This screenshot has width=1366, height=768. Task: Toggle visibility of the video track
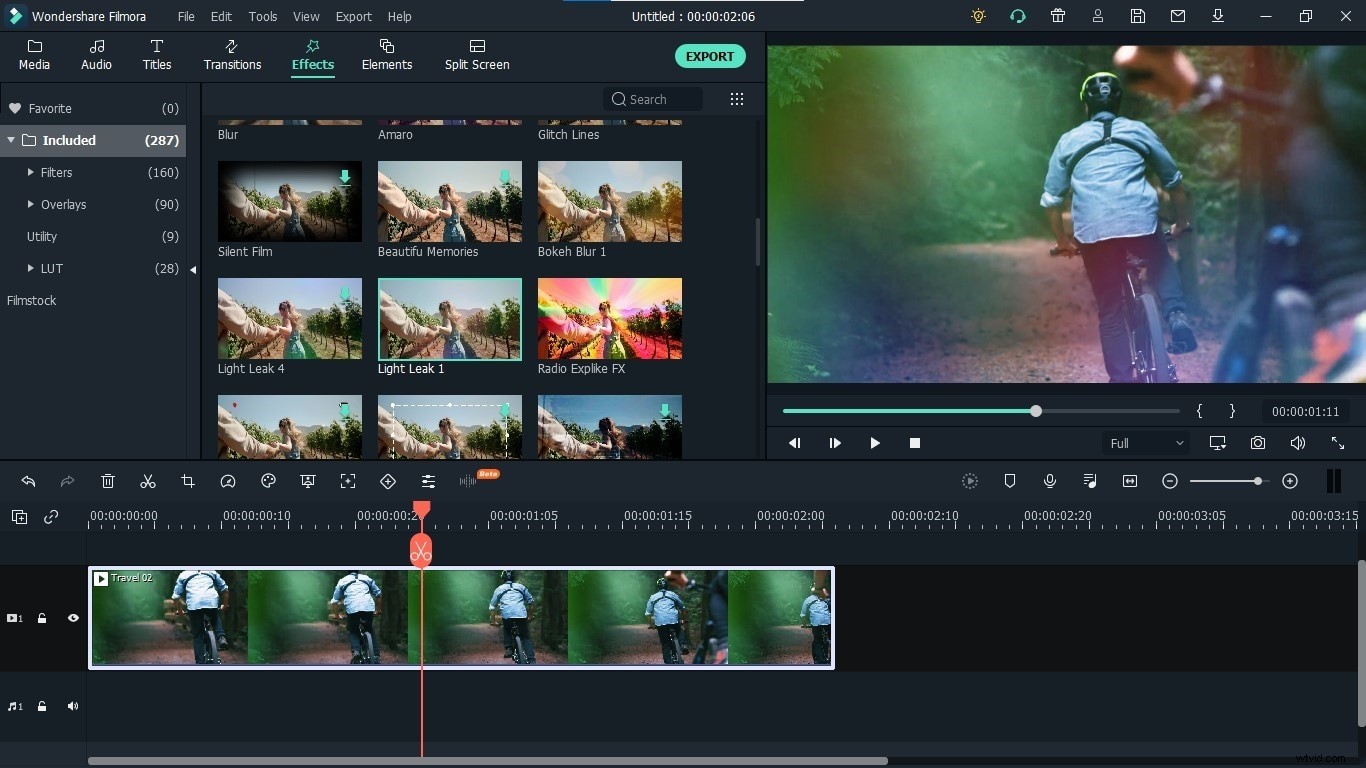tap(72, 618)
